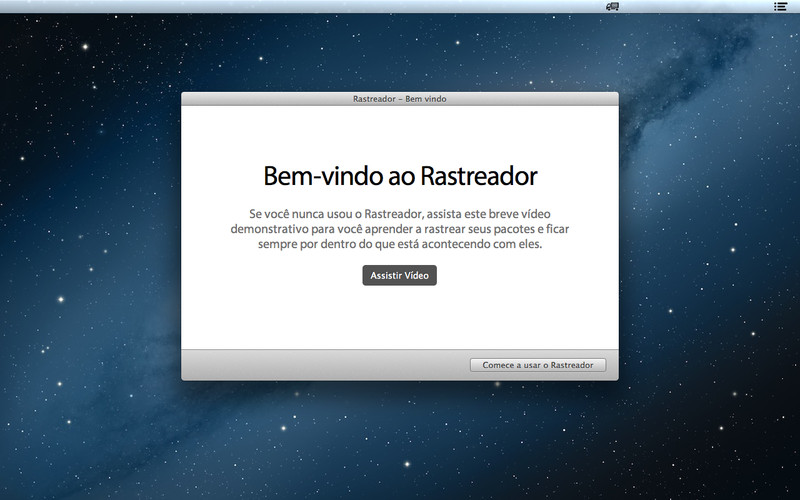Screen dimensions: 800x500
Task: Click the Rastreador – Bem vindo title
Action: click(399, 99)
